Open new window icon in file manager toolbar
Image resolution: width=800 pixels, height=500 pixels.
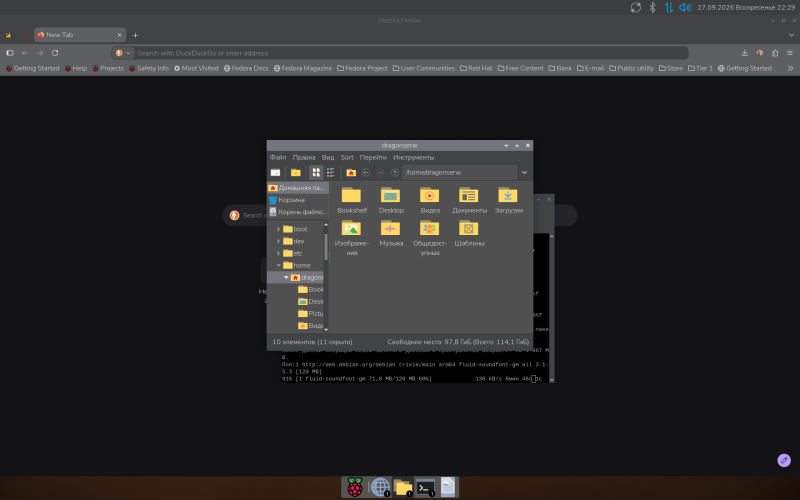(276, 172)
